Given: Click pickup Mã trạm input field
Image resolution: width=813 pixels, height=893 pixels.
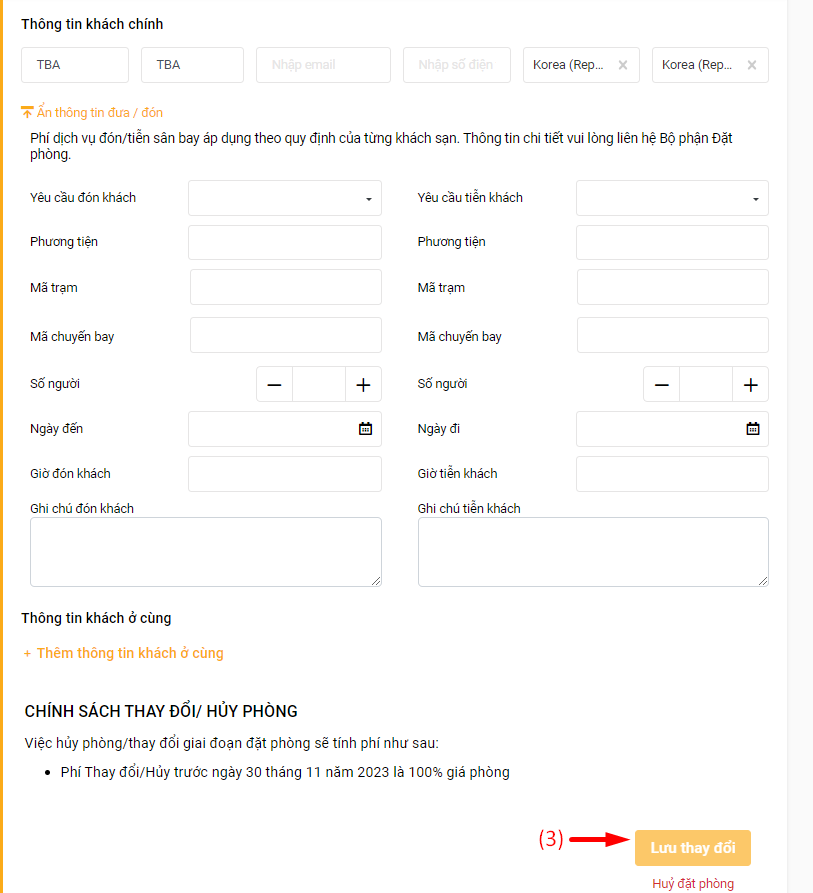Looking at the screenshot, I should pos(286,287).
